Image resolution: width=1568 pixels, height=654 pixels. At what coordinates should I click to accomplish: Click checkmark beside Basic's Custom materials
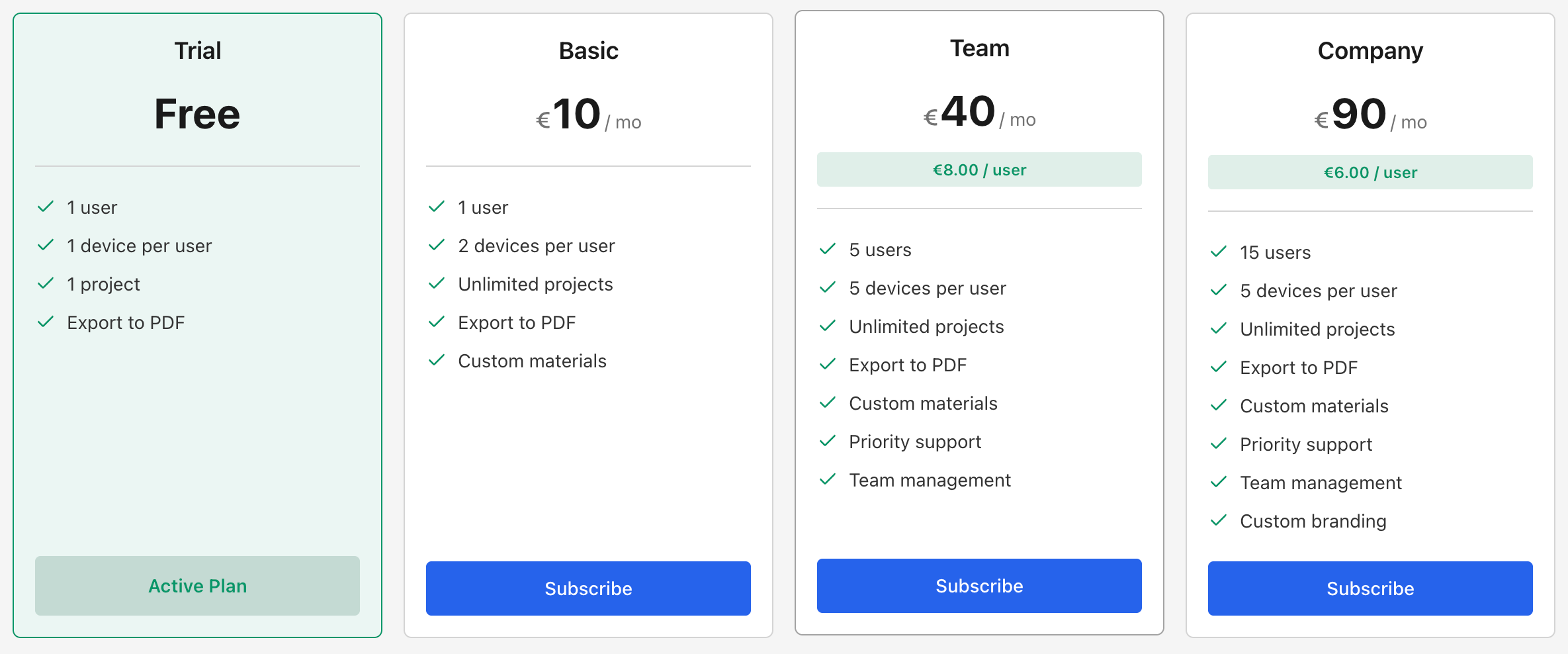pyautogui.click(x=437, y=360)
